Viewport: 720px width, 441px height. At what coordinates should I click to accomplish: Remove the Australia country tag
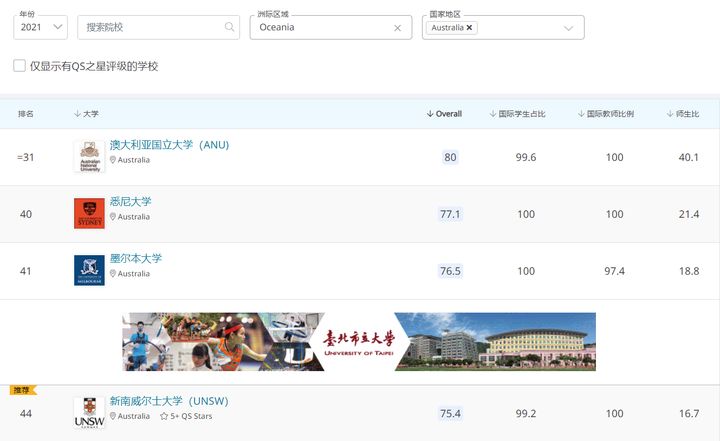click(x=469, y=28)
